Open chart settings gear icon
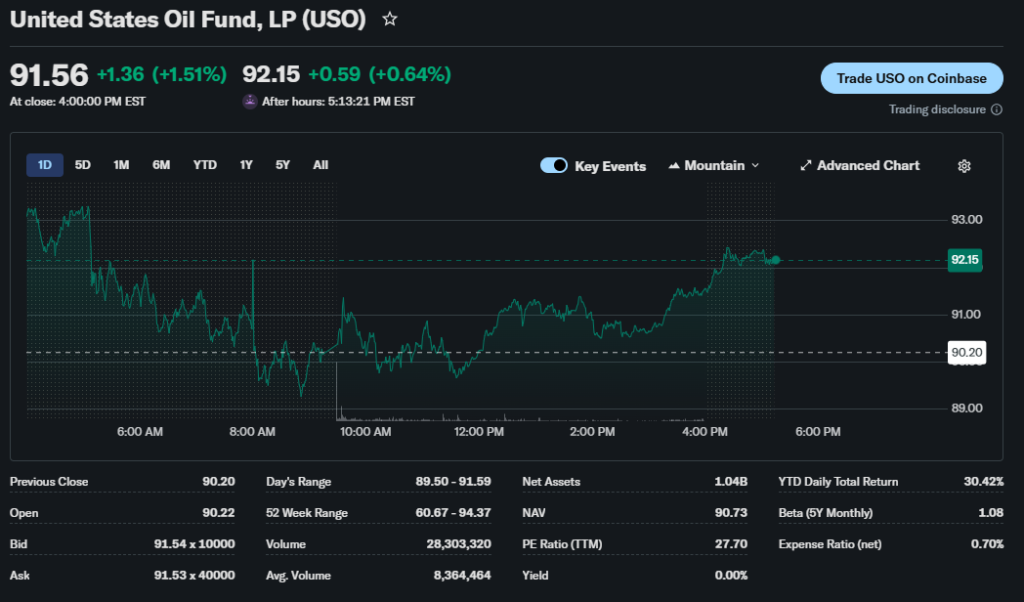The image size is (1024, 602). pyautogui.click(x=964, y=166)
